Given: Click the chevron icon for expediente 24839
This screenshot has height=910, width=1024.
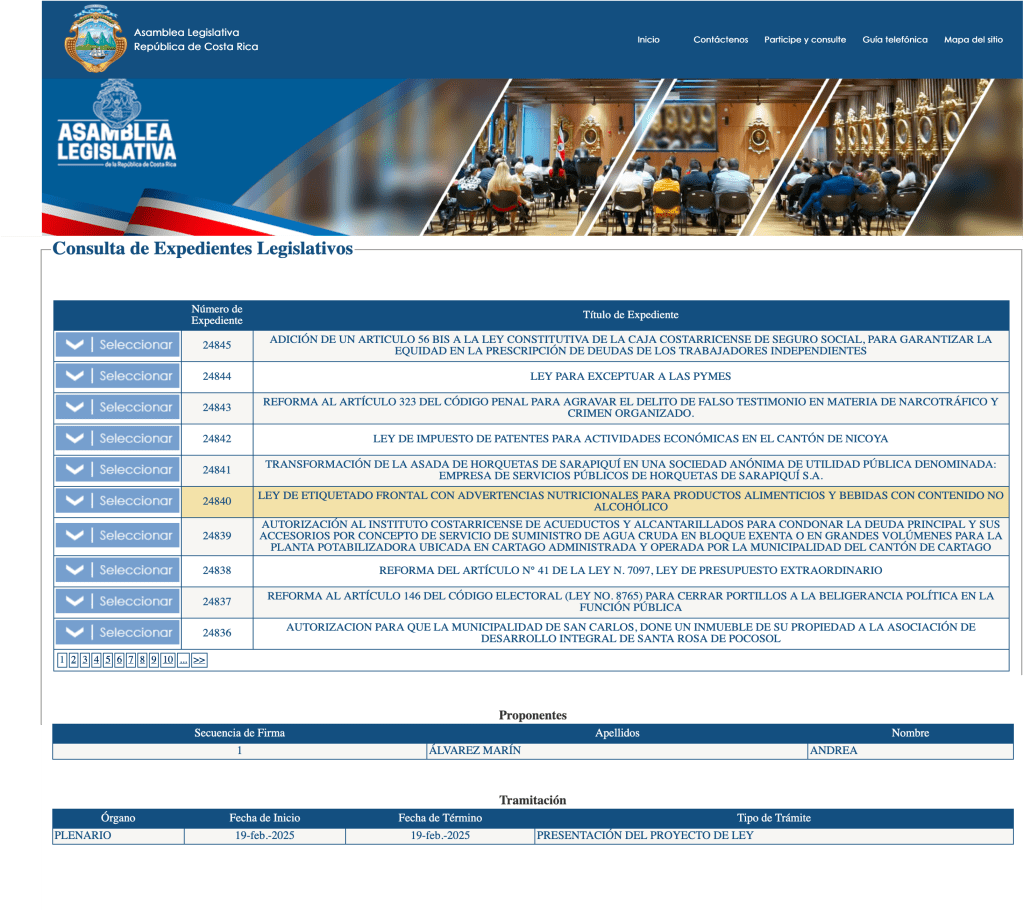Looking at the screenshot, I should (x=74, y=535).
